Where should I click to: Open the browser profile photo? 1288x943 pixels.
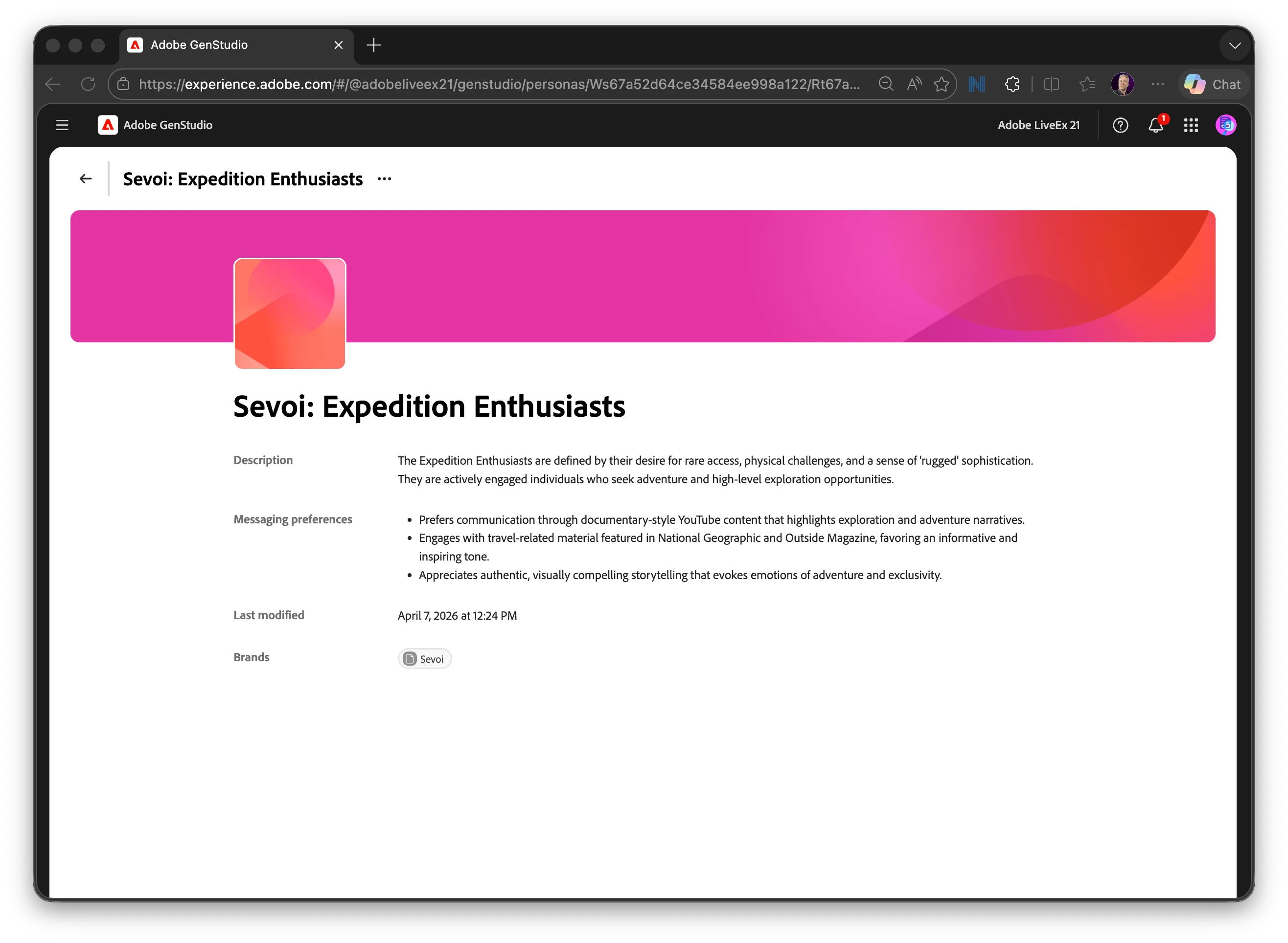tap(1122, 85)
